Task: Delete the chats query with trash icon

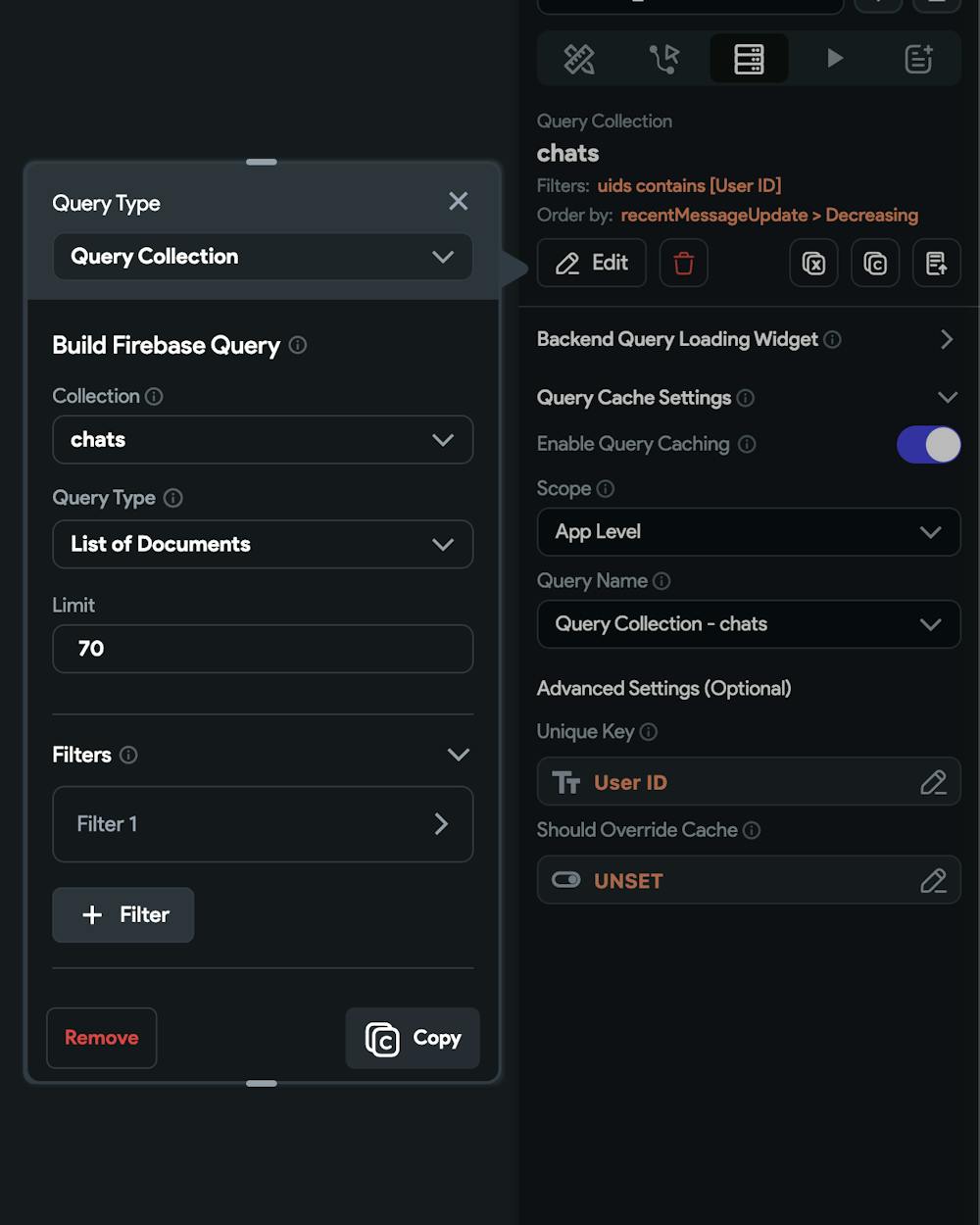Action: click(684, 263)
